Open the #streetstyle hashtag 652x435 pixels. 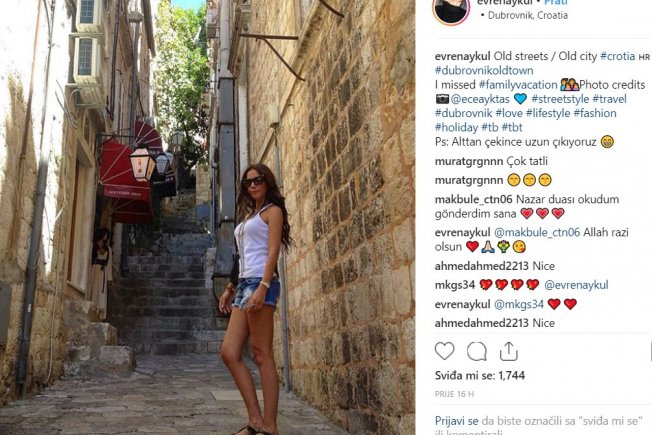[x=560, y=99]
